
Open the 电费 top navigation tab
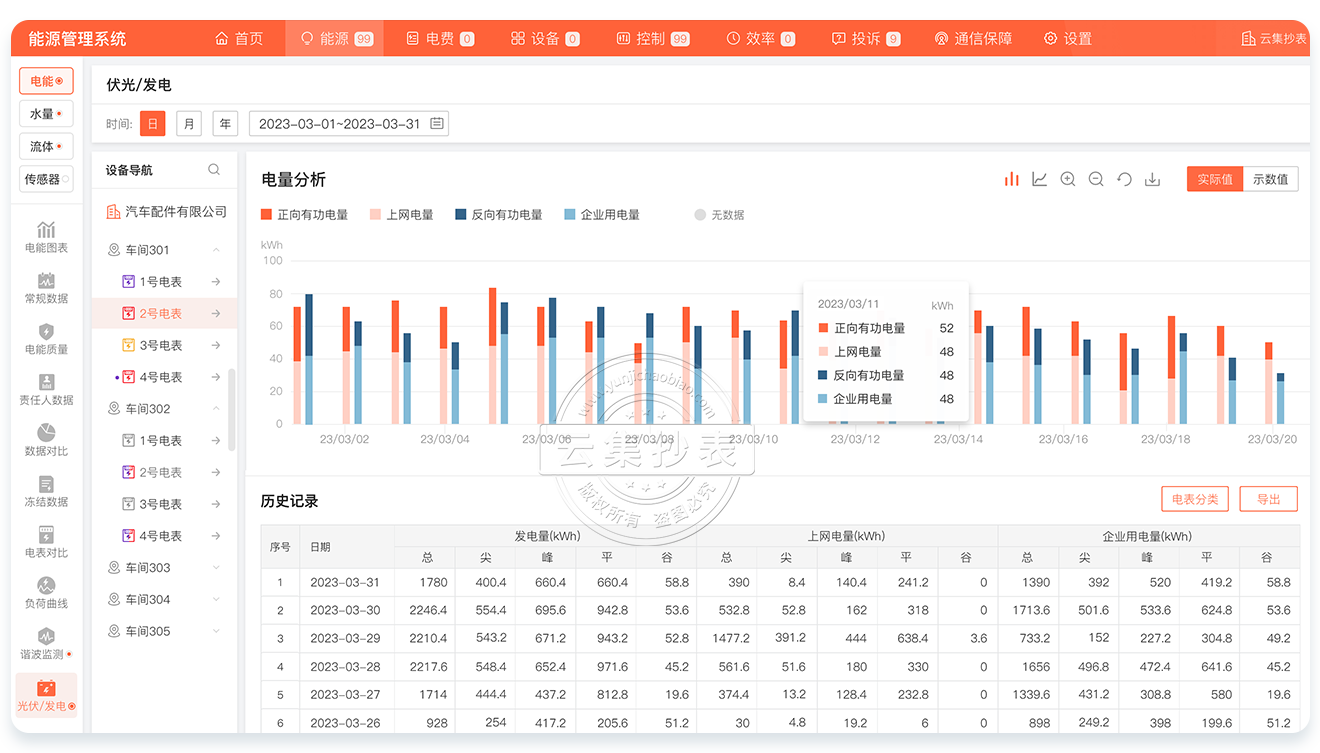click(439, 39)
